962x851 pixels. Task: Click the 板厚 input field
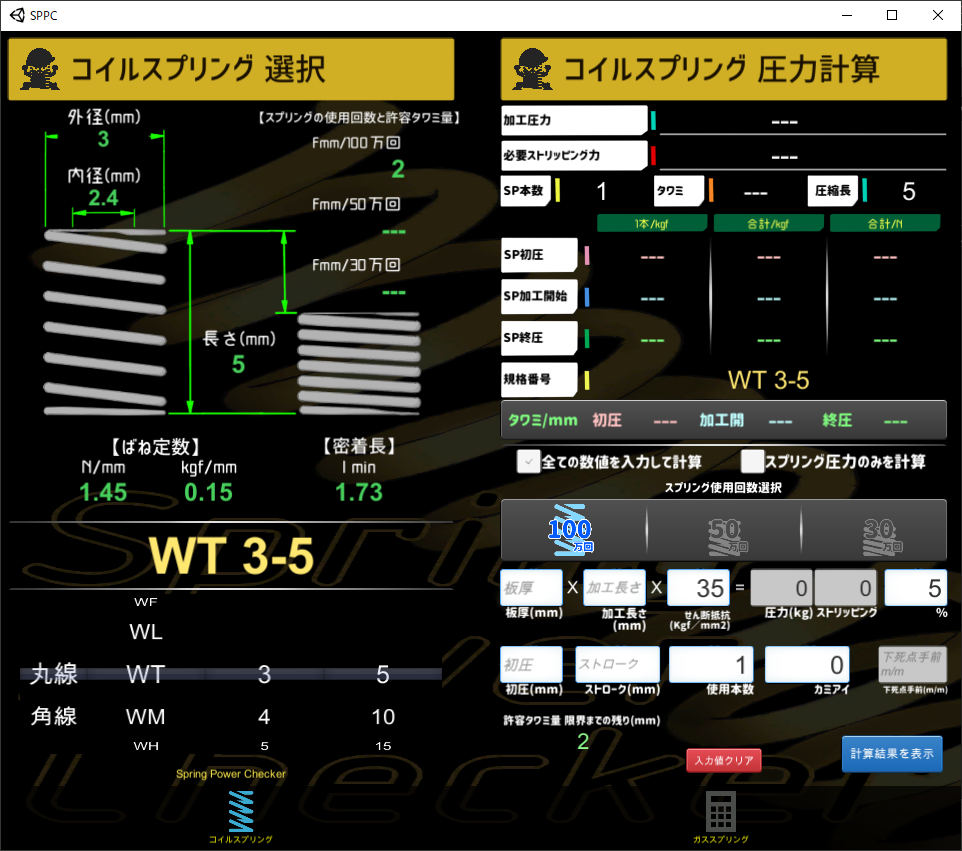click(531, 588)
